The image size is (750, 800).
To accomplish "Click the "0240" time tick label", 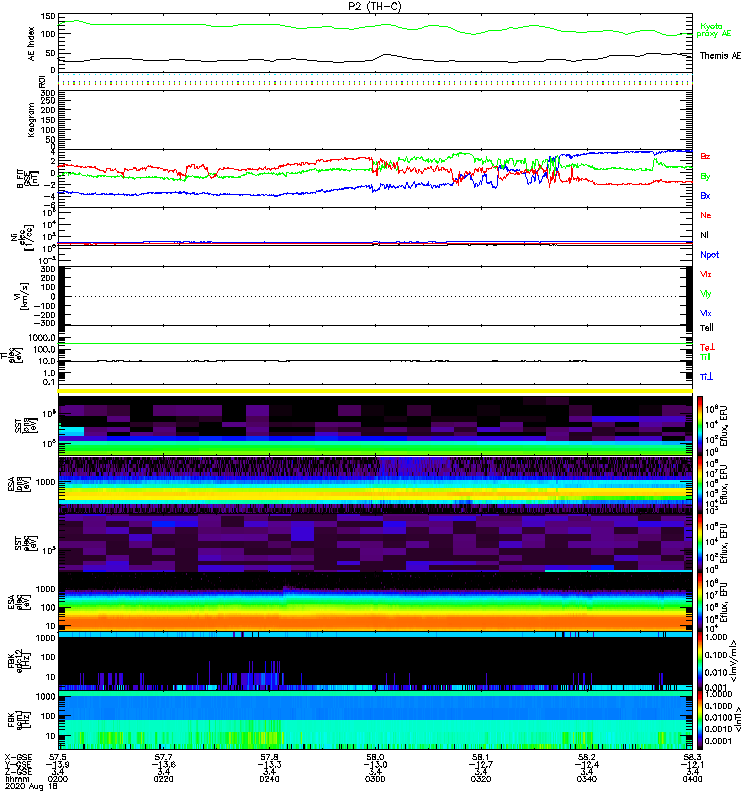I will click(269, 779).
